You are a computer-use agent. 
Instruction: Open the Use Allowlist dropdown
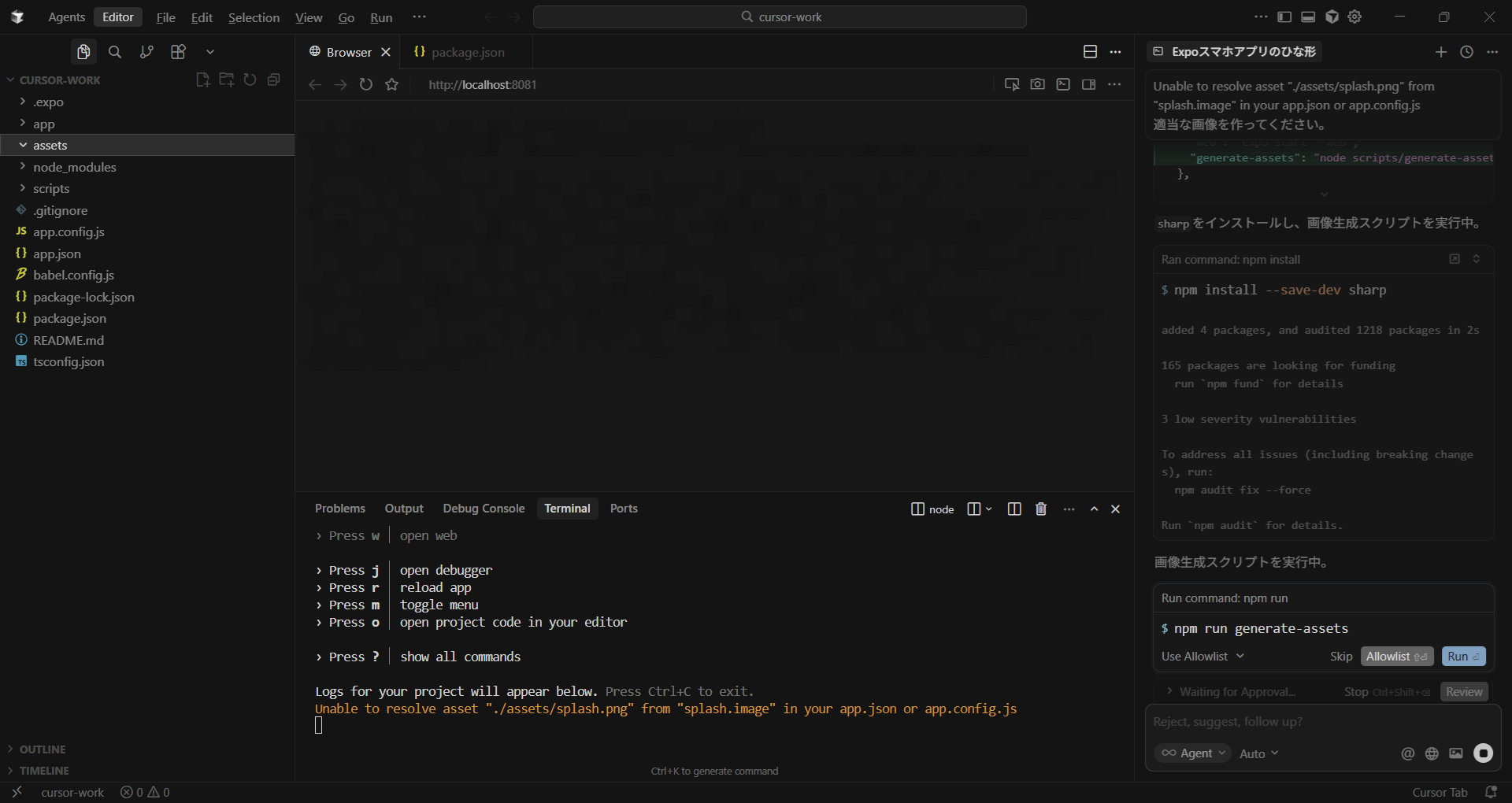click(x=1203, y=657)
